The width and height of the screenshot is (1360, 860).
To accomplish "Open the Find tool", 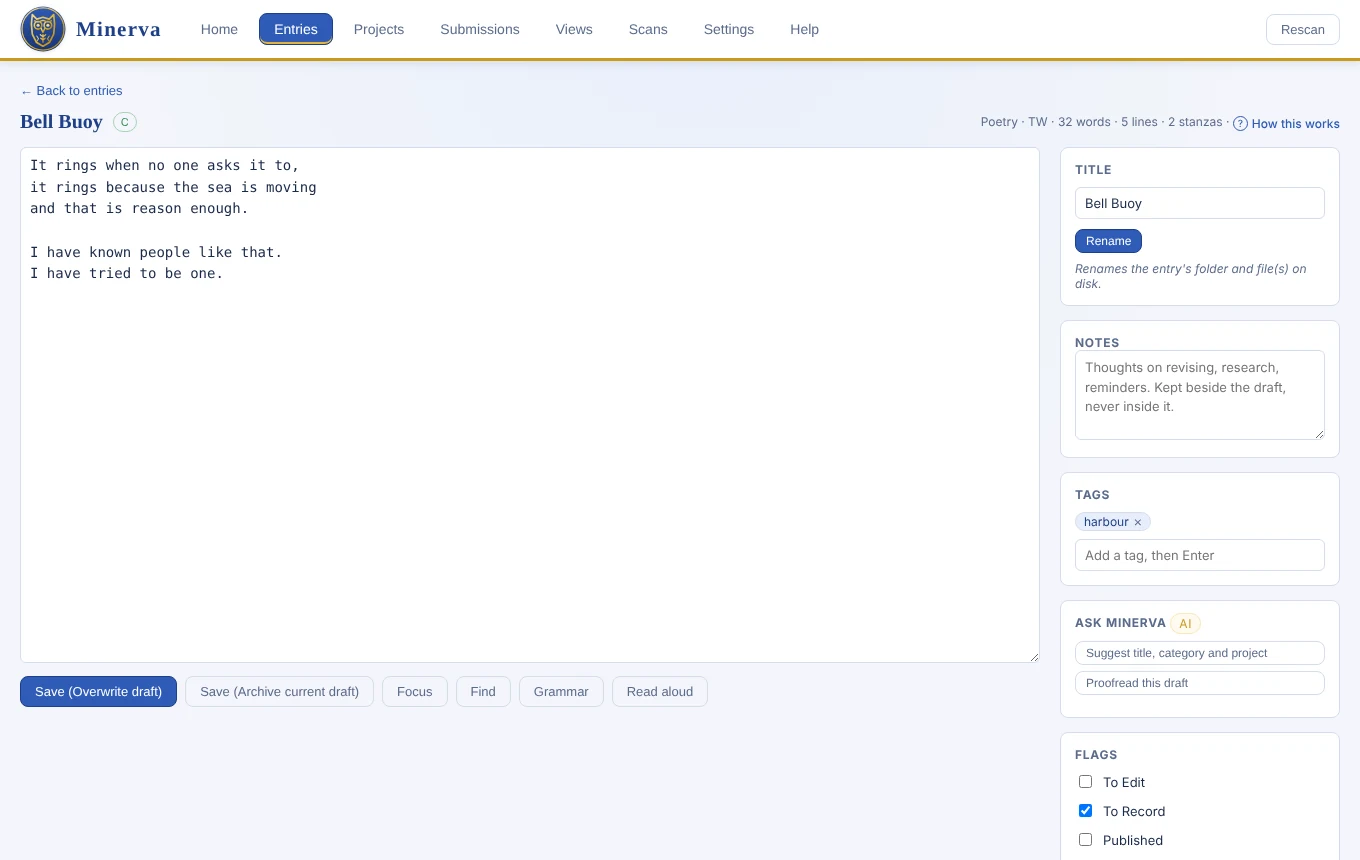I will pos(483,691).
